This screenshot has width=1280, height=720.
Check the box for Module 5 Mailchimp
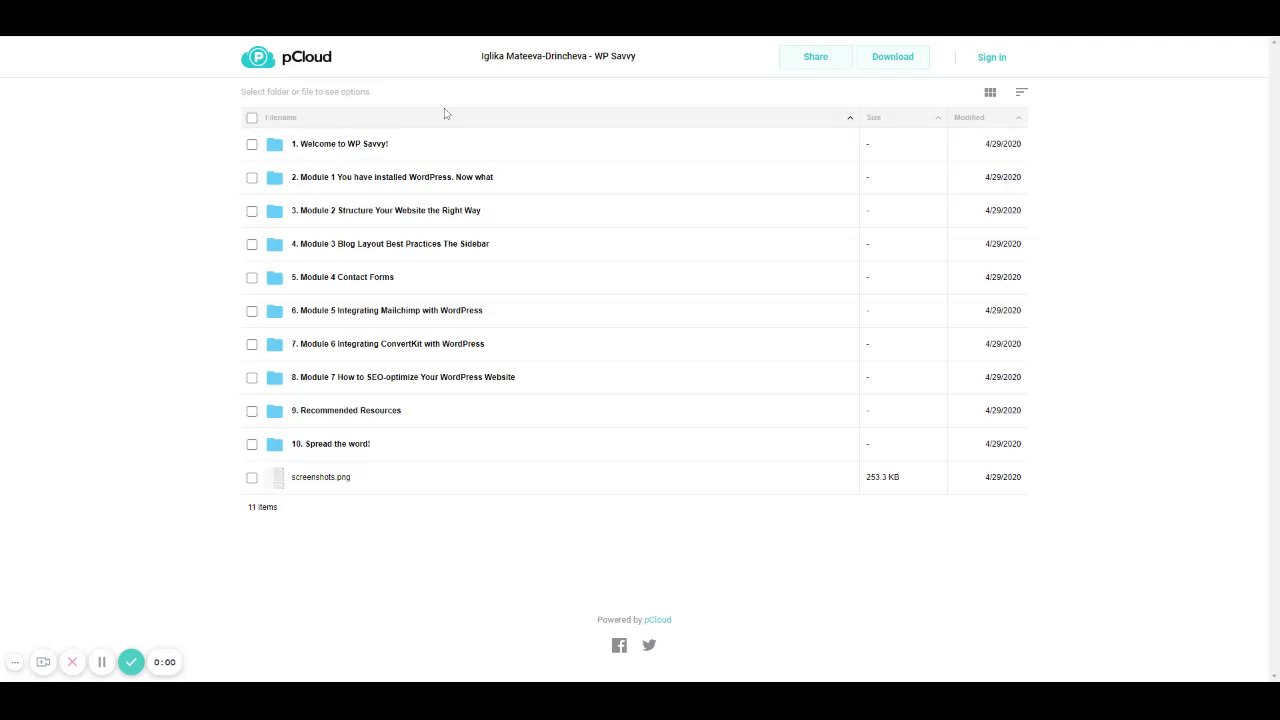pyautogui.click(x=252, y=311)
